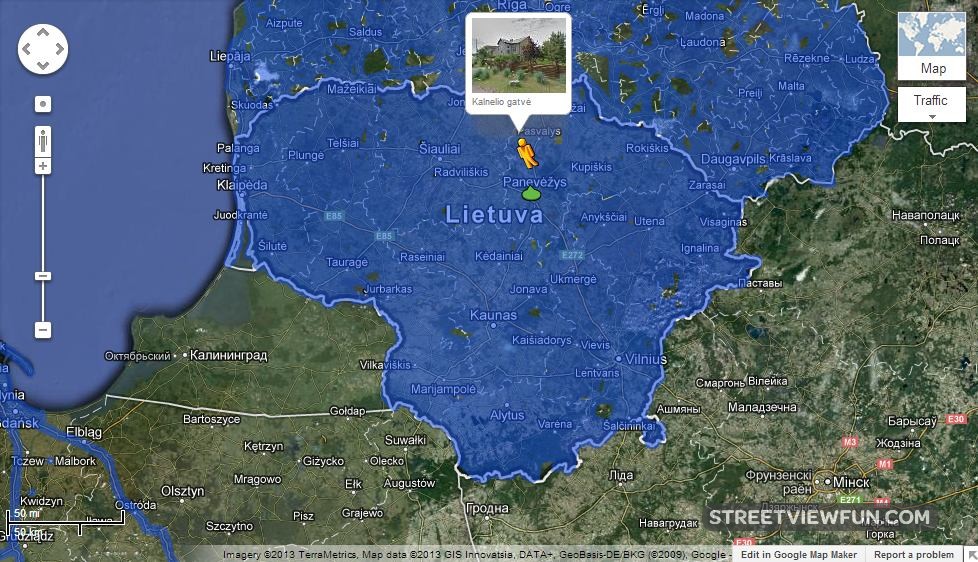This screenshot has width=978, height=562.
Task: Select the Street View pegman in zoom control
Action: tap(43, 139)
